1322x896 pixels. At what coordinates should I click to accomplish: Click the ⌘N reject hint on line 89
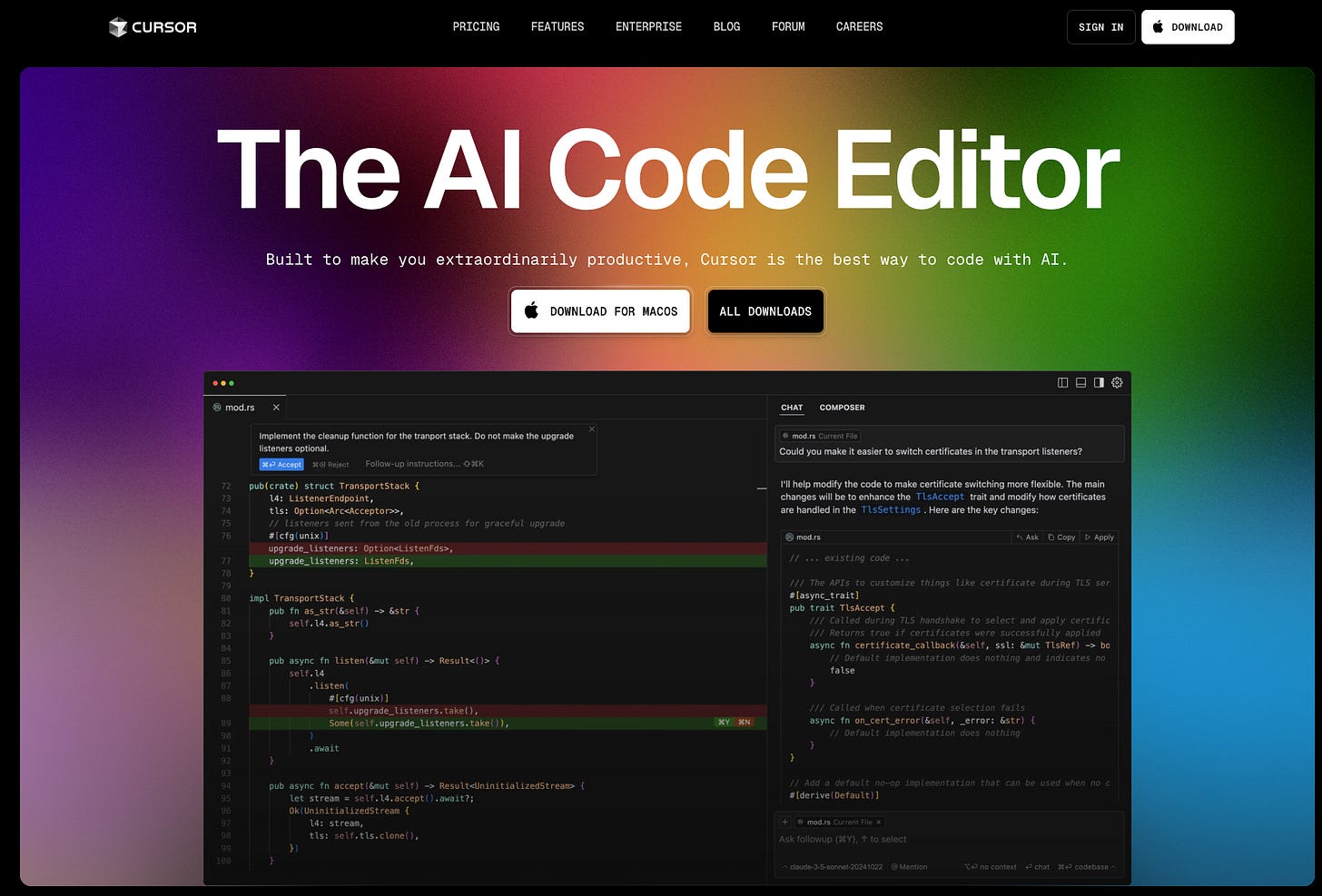click(x=744, y=723)
